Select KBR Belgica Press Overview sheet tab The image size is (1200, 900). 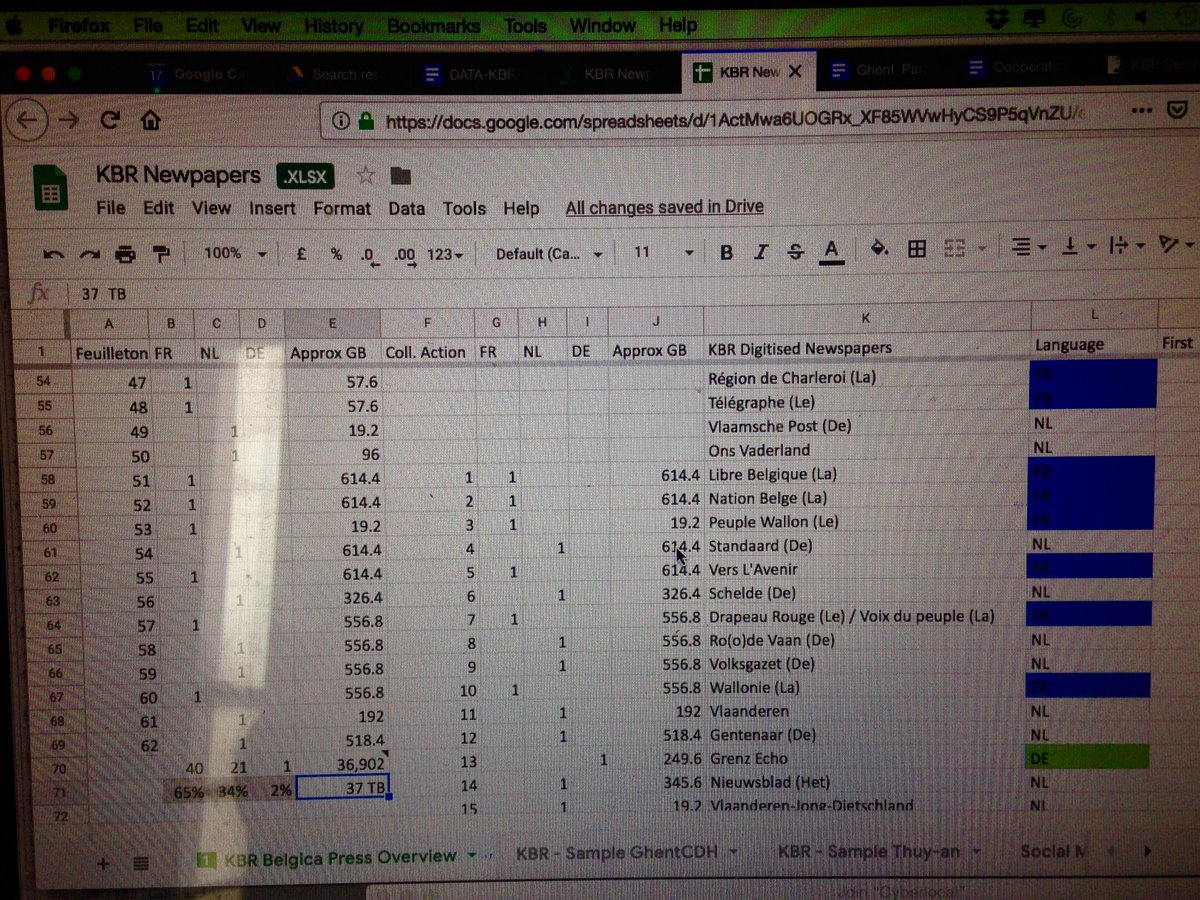[340, 857]
